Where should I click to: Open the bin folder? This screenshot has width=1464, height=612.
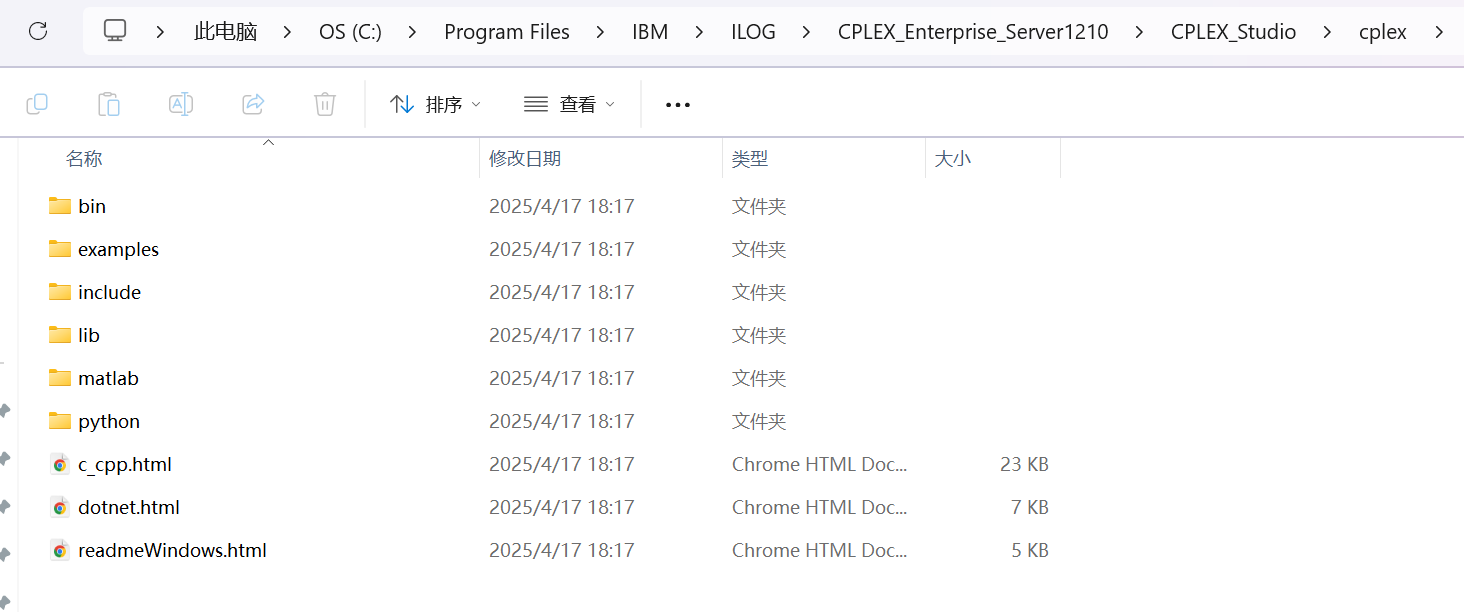[x=91, y=206]
